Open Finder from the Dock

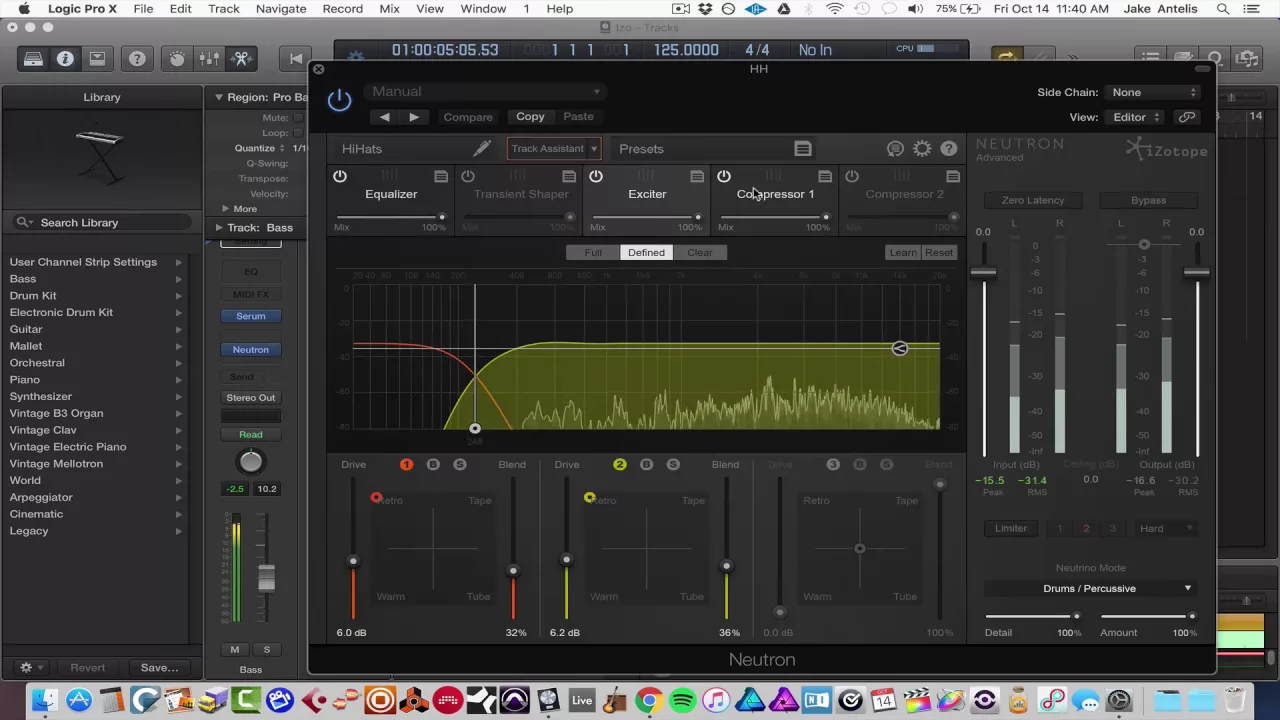44,700
